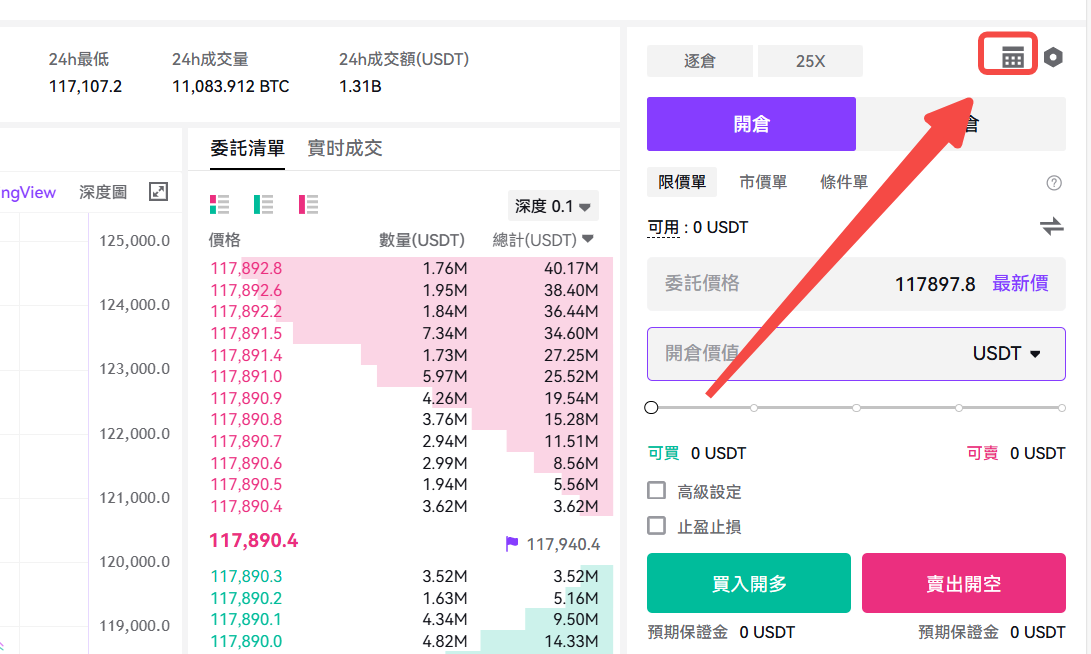Click 賣出開空 button
Image resolution: width=1091 pixels, height=654 pixels.
tap(964, 583)
